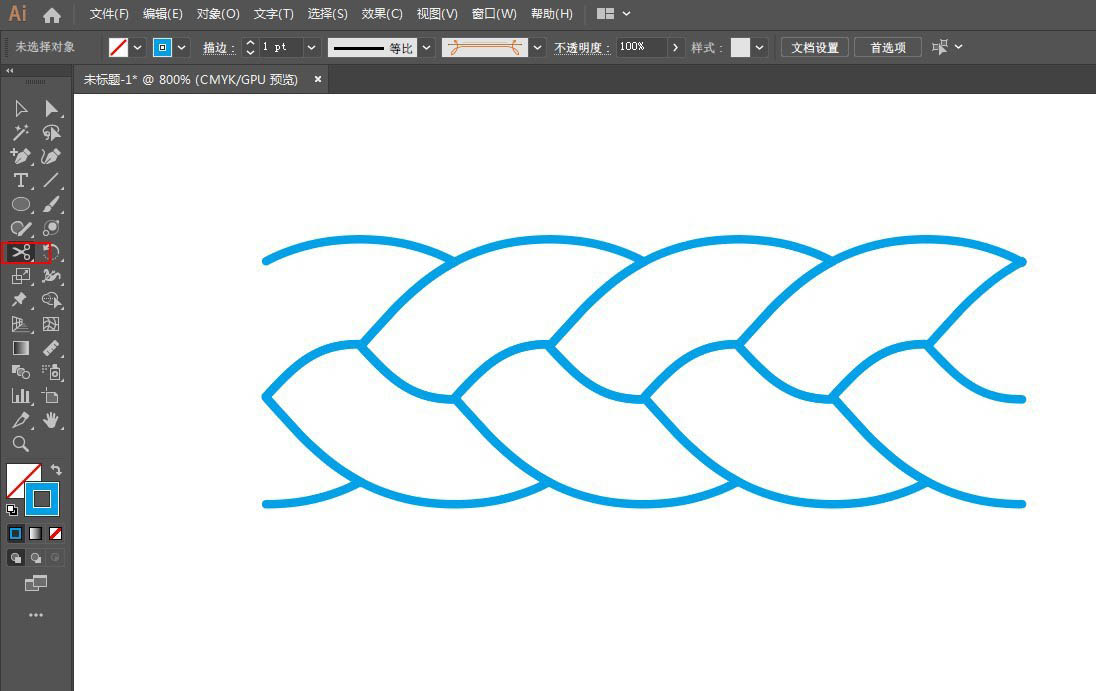This screenshot has height=691, width=1096.
Task: Pick the Measure ruler tool
Action: [51, 348]
